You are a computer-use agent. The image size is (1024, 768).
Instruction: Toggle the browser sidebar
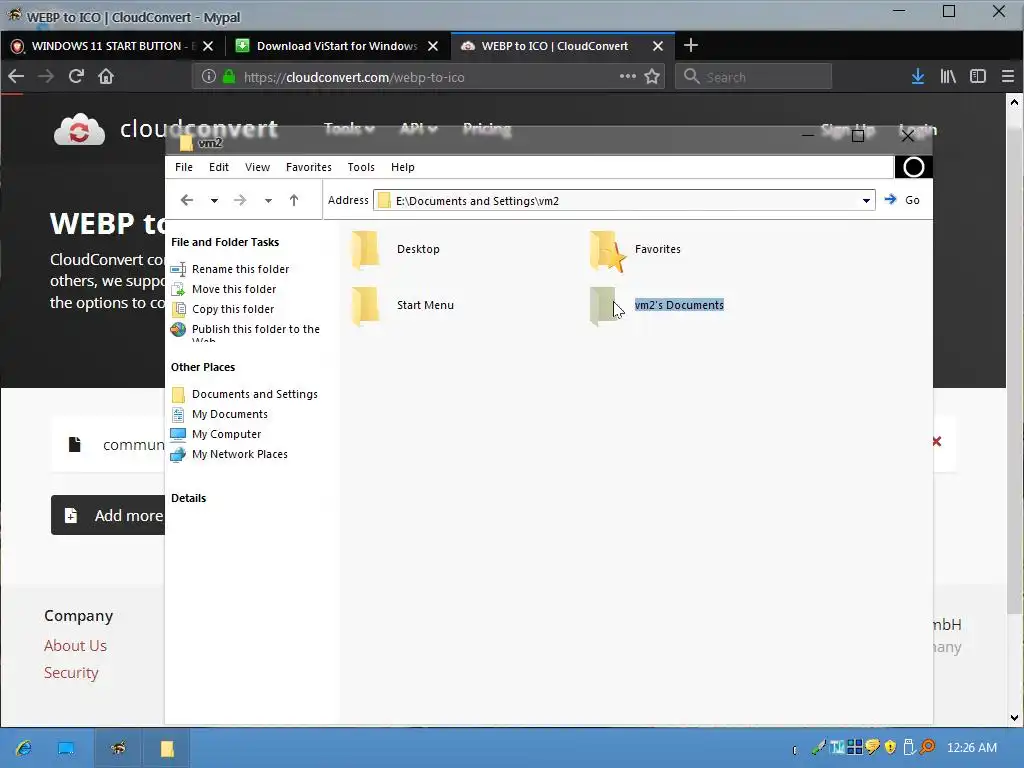pyautogui.click(x=978, y=76)
